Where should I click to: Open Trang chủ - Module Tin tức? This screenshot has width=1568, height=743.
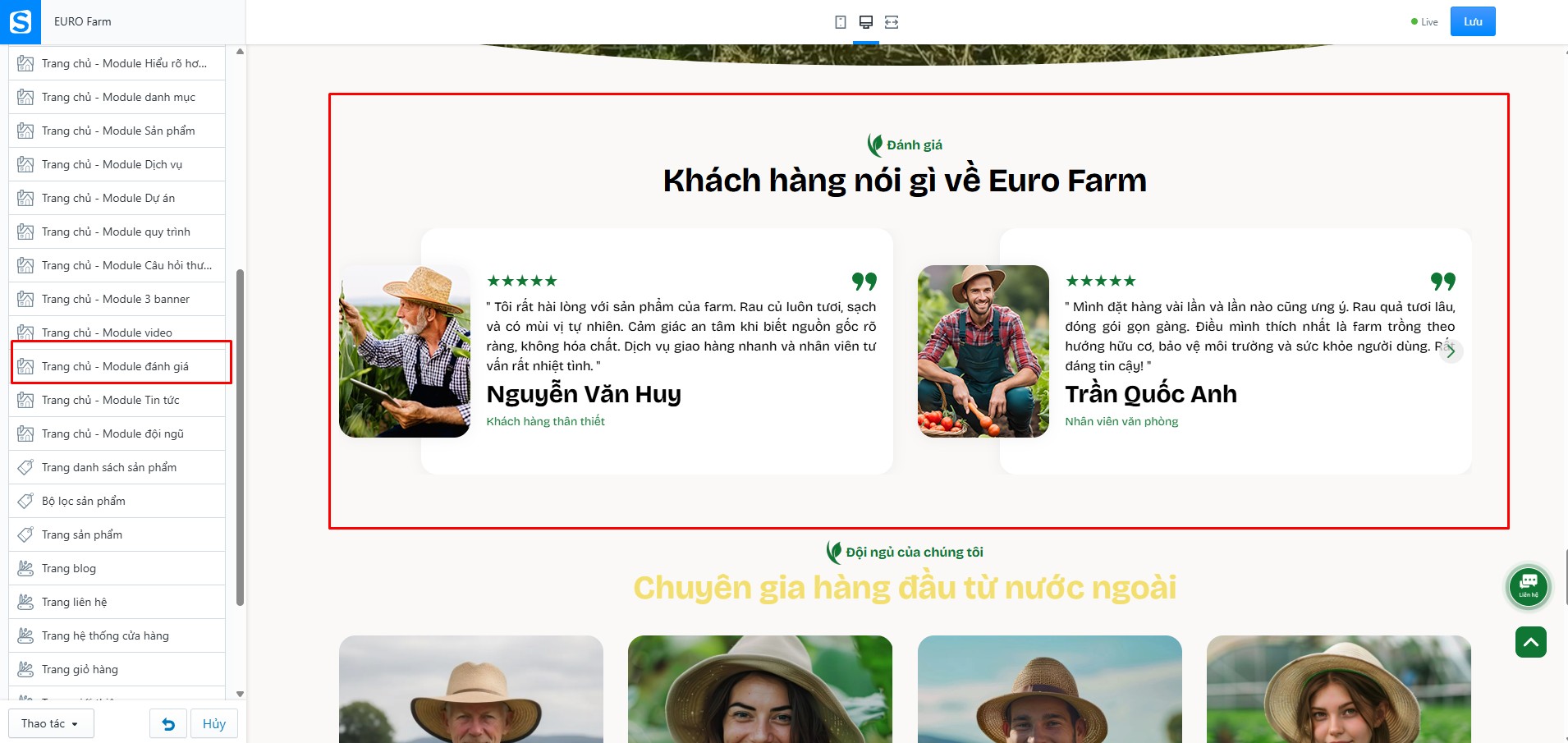[x=117, y=400]
